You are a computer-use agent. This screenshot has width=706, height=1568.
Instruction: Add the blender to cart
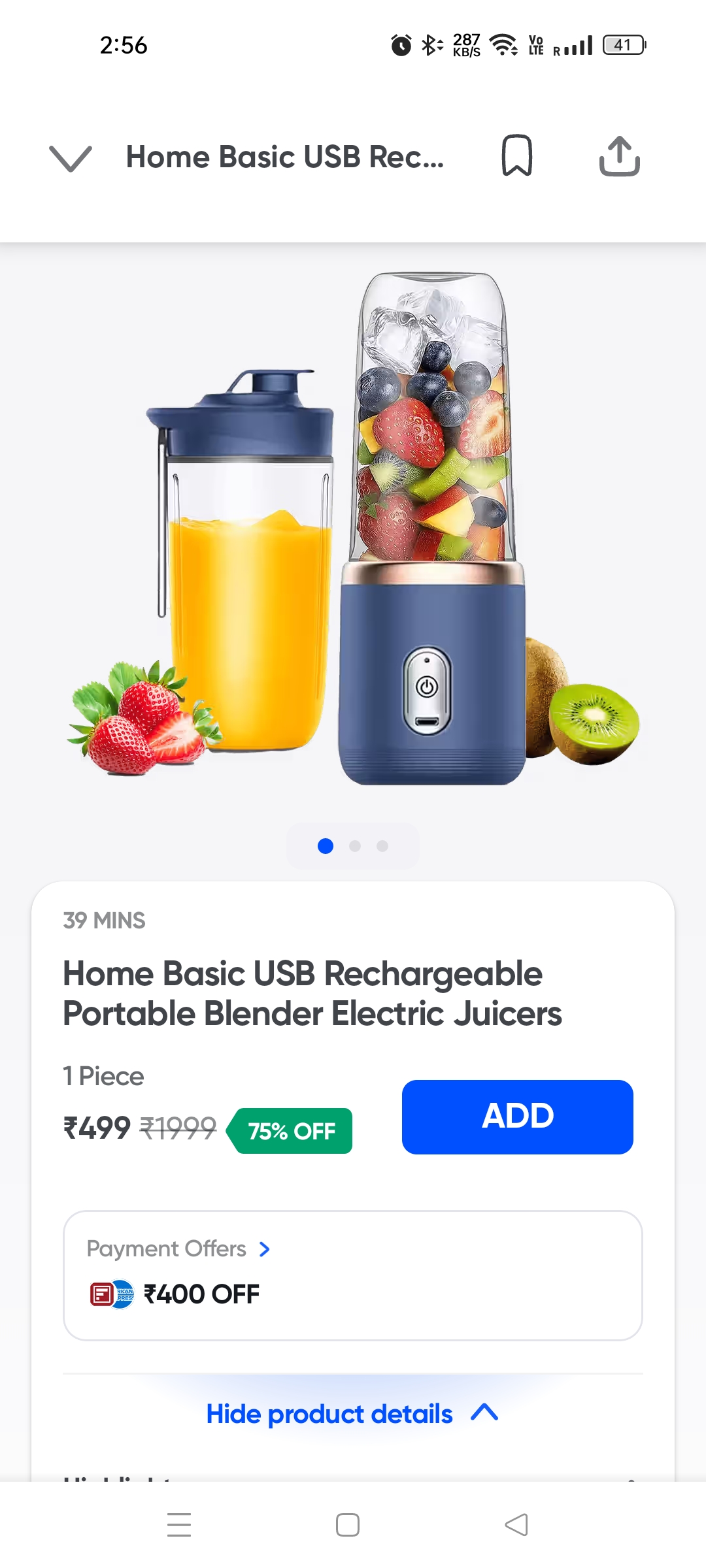517,1117
